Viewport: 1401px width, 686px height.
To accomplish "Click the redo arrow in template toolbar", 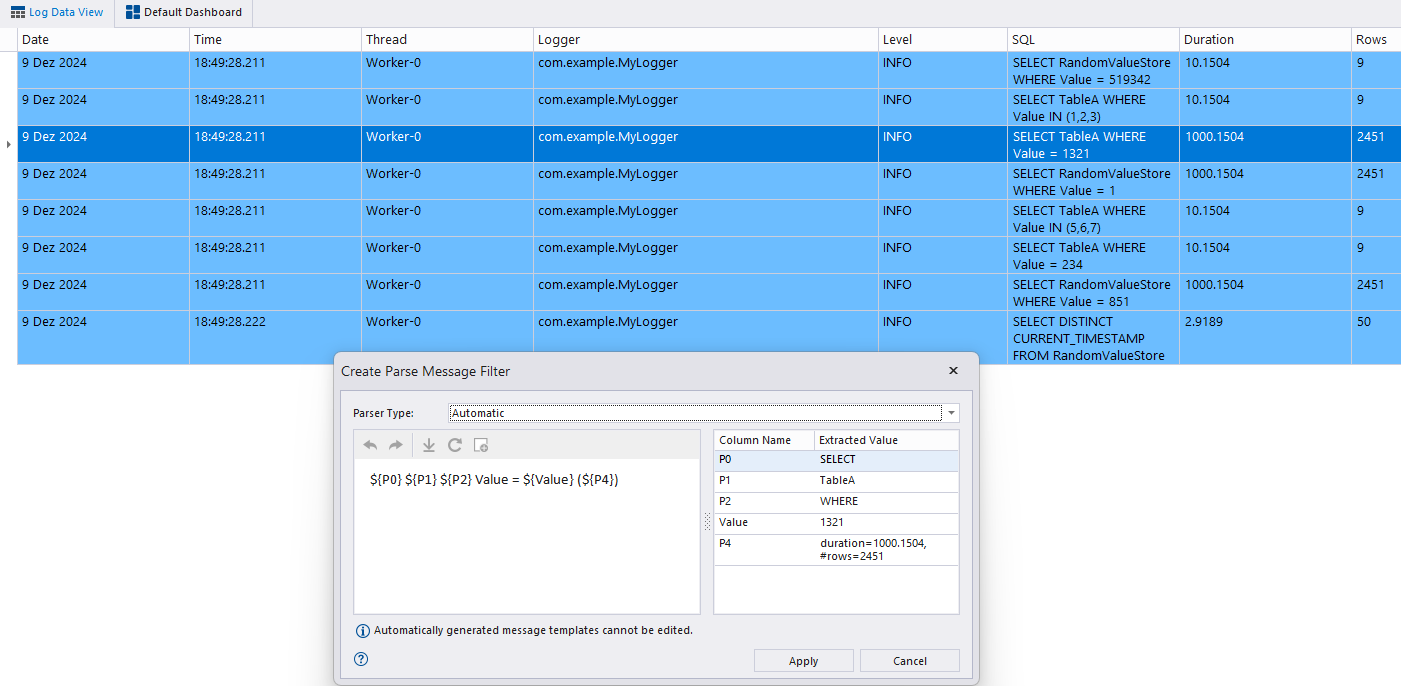I will 395,445.
